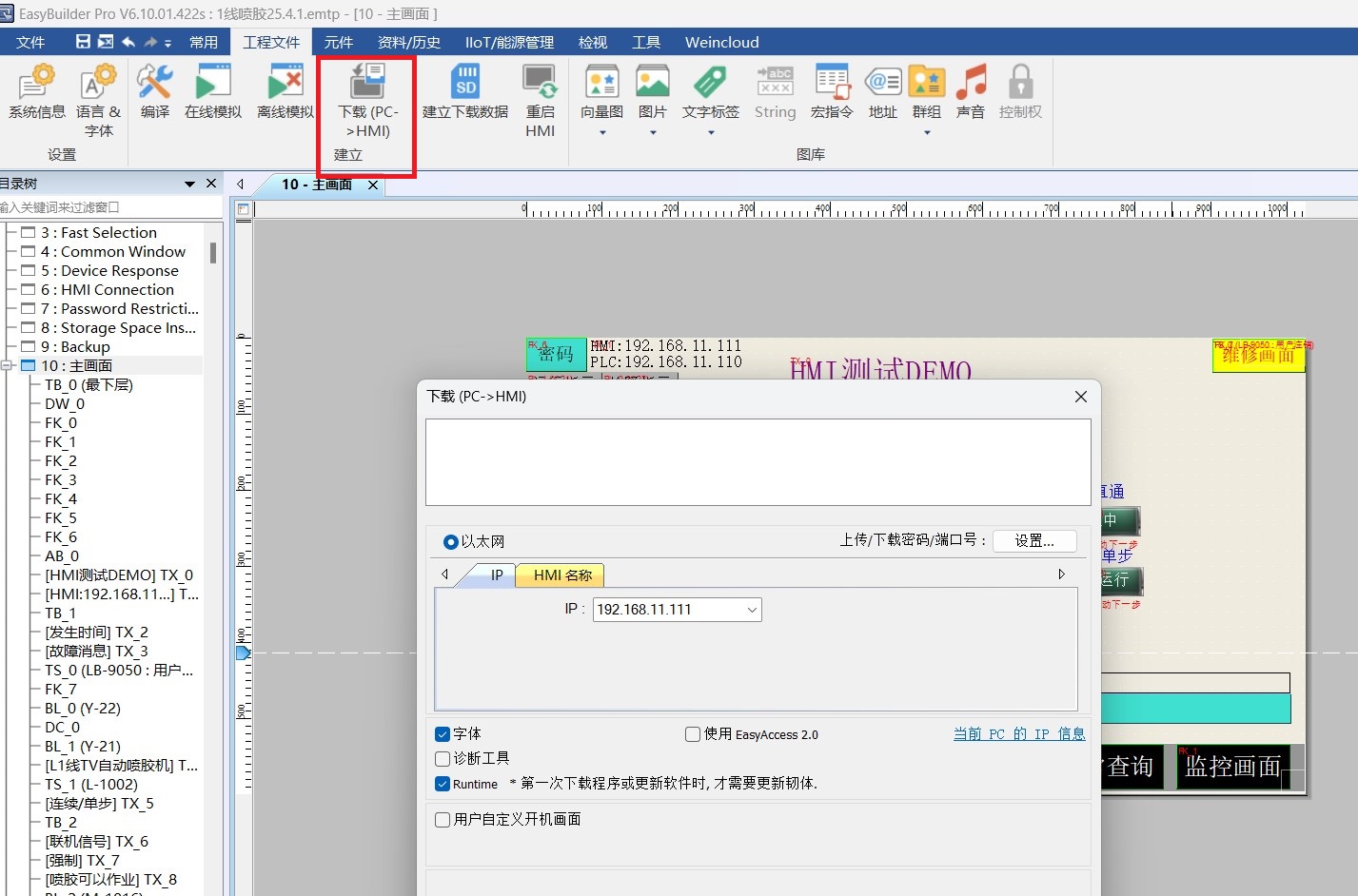1358x896 pixels.
Task: Switch to the Objects (元件) ribbon tab
Action: [x=339, y=42]
